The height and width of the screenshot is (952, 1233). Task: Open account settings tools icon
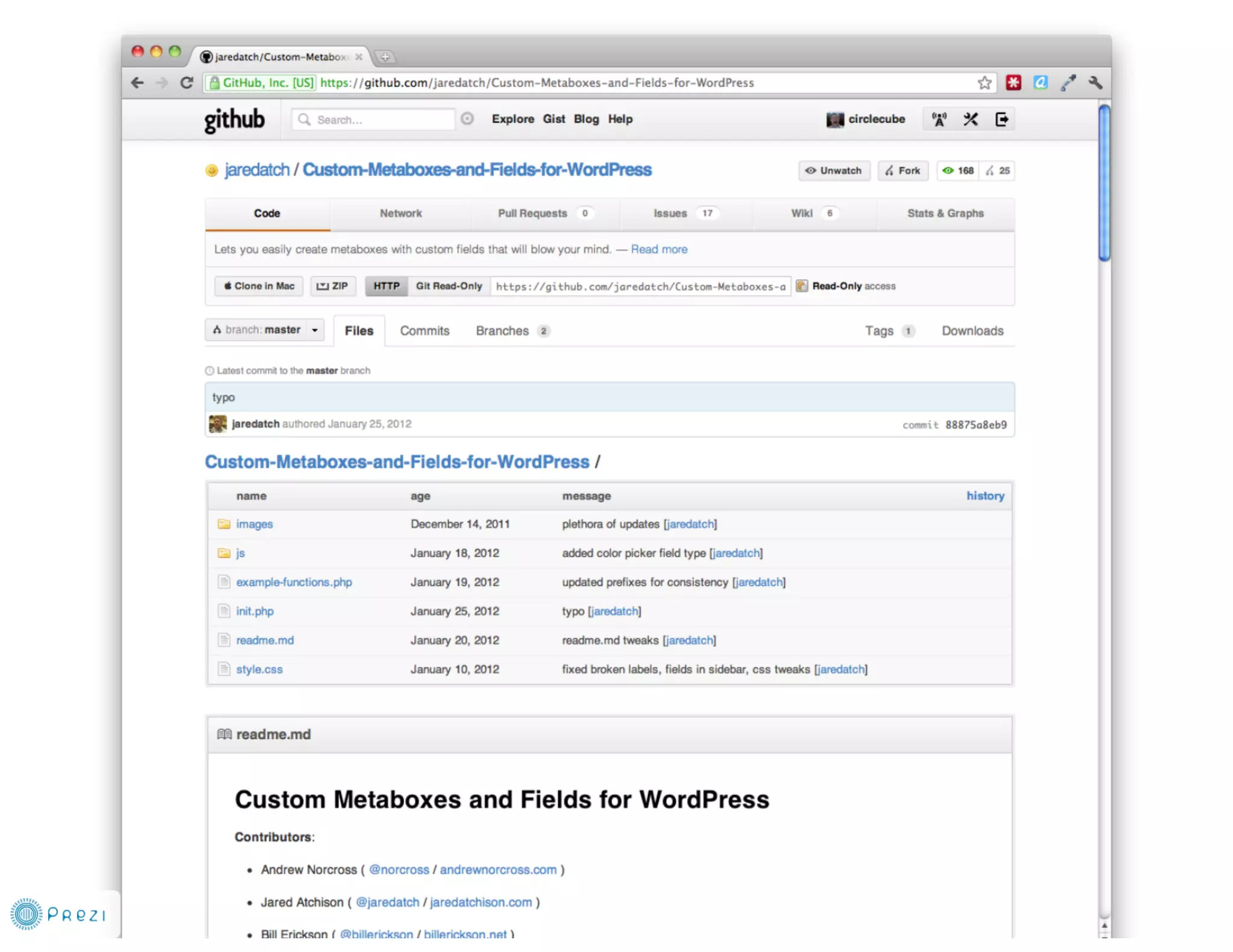pyautogui.click(x=971, y=119)
